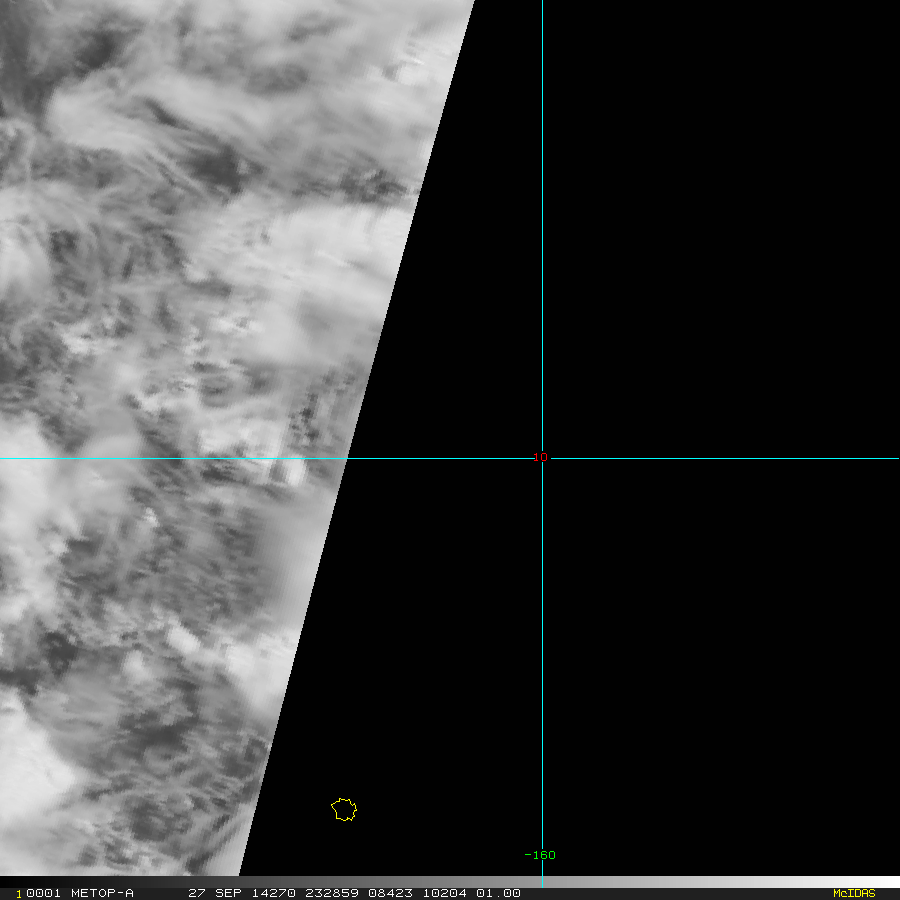Select the red 10 latitude label

coord(540,457)
